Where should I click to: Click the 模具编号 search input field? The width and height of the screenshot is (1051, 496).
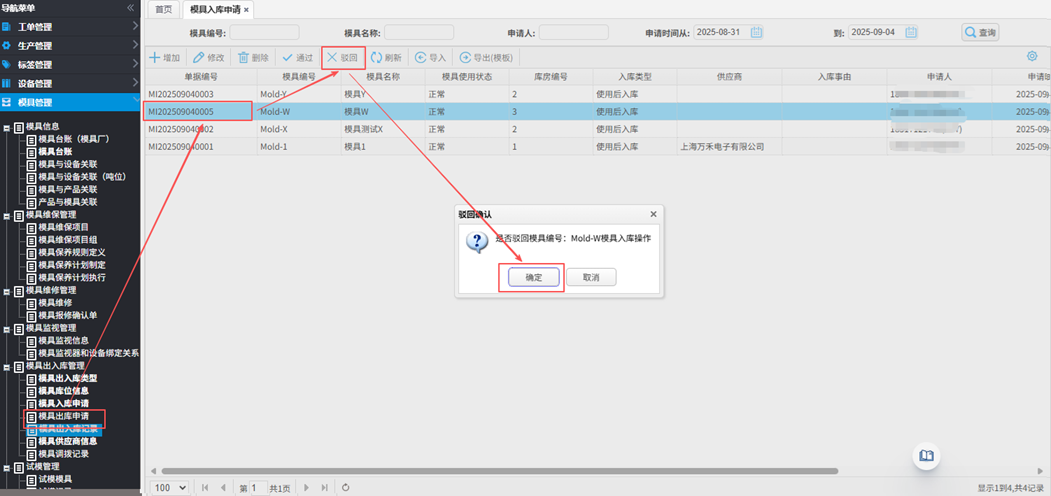tap(264, 33)
